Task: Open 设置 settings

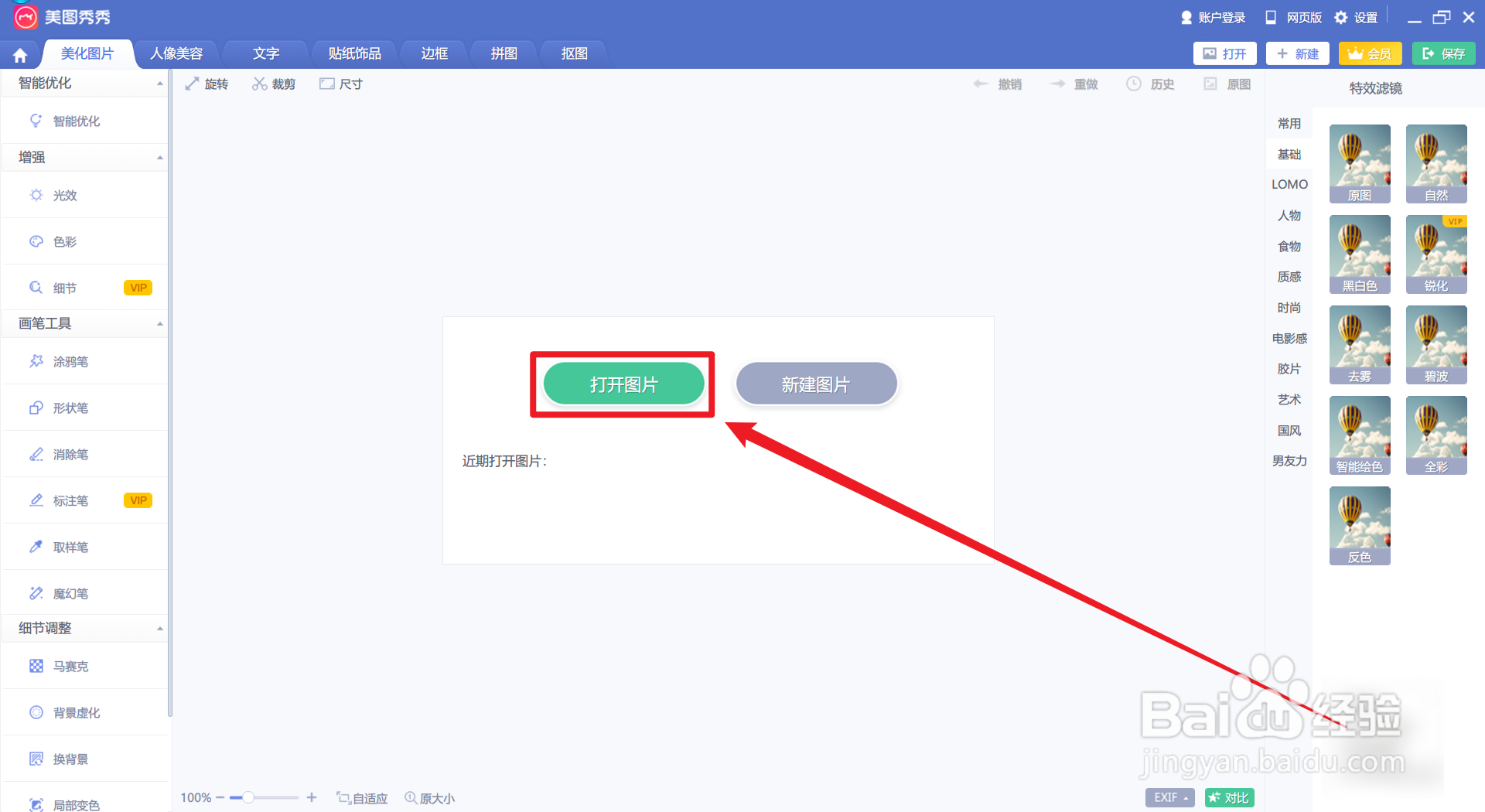Action: pos(1357,17)
